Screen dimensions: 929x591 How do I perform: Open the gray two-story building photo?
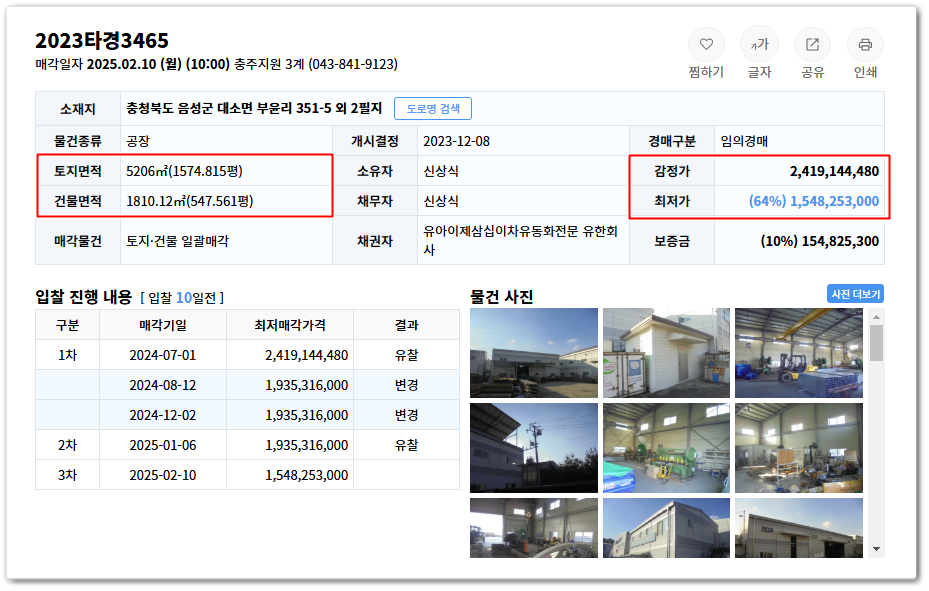click(x=667, y=528)
